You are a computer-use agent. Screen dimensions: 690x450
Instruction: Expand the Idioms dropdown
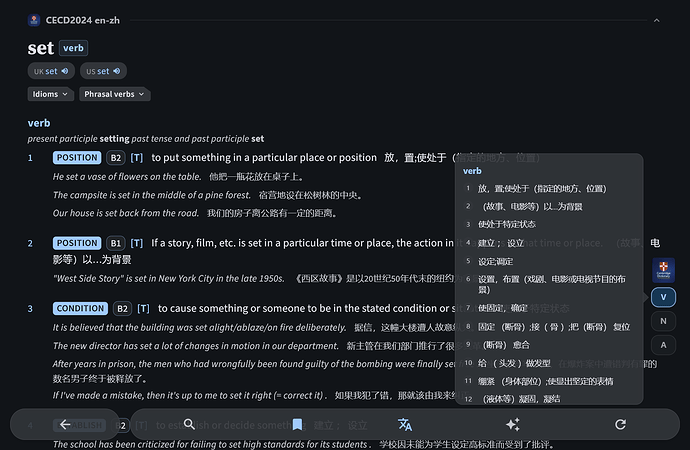tap(51, 94)
